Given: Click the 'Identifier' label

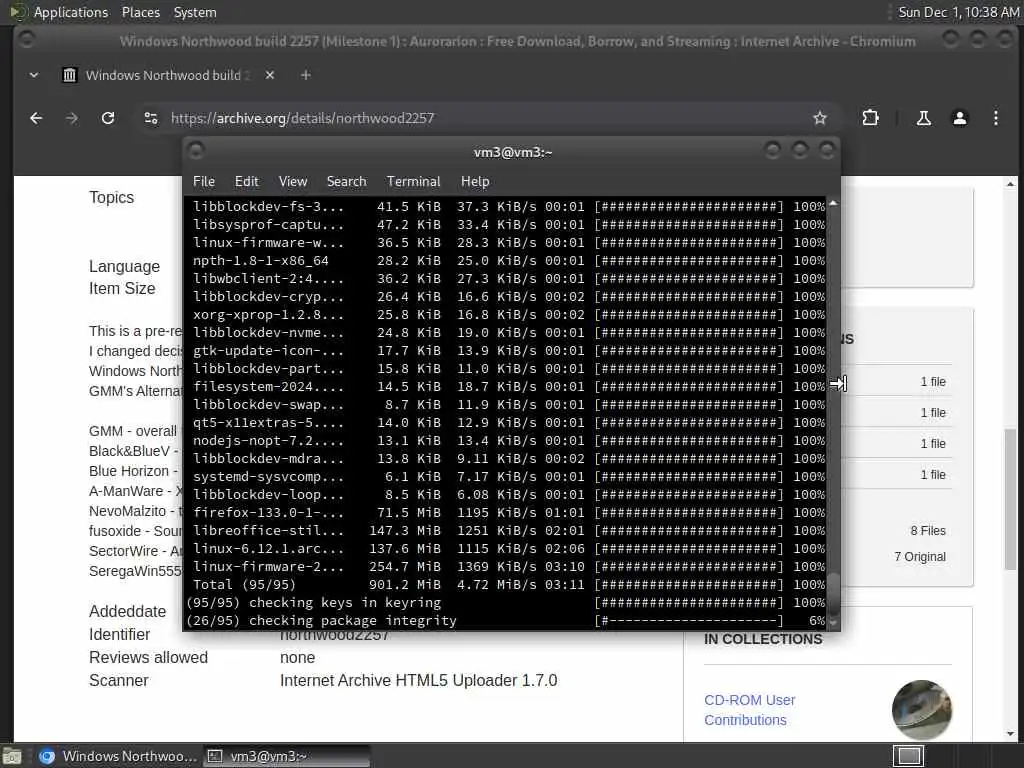Looking at the screenshot, I should (120, 635).
